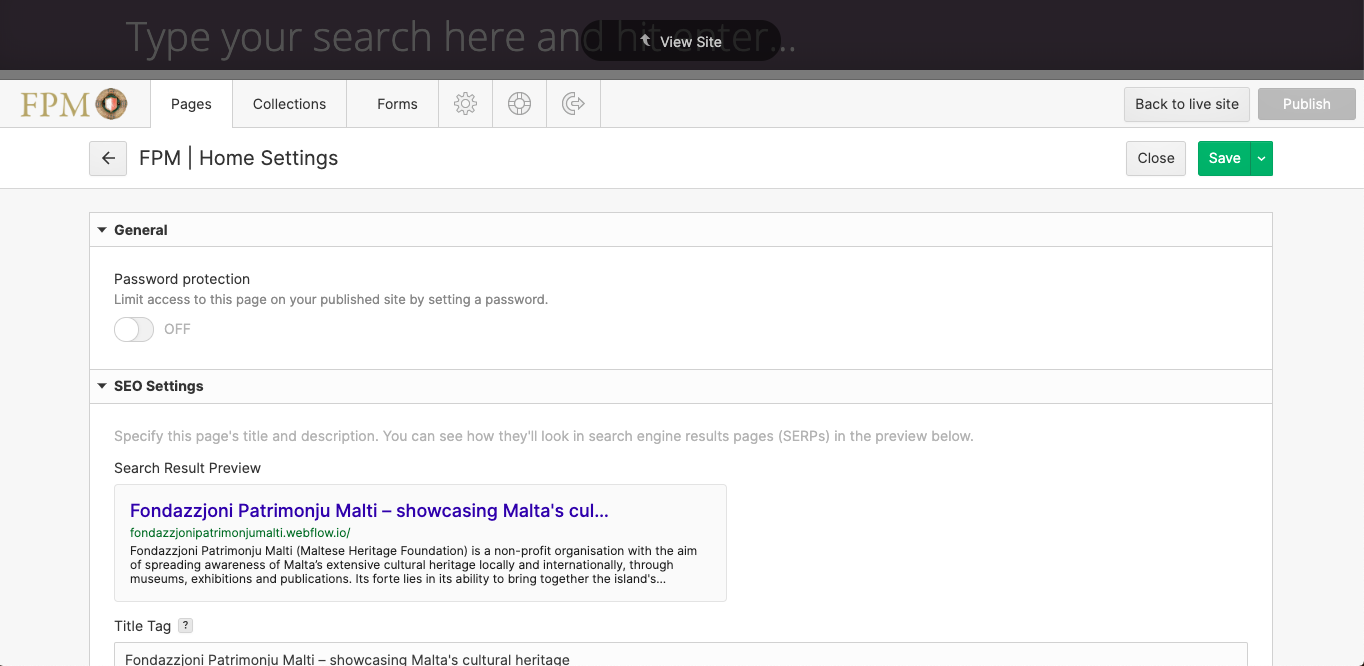
Task: Click the fondazzjonipatrimonjumalti.webflow.io URL
Action: 240,533
